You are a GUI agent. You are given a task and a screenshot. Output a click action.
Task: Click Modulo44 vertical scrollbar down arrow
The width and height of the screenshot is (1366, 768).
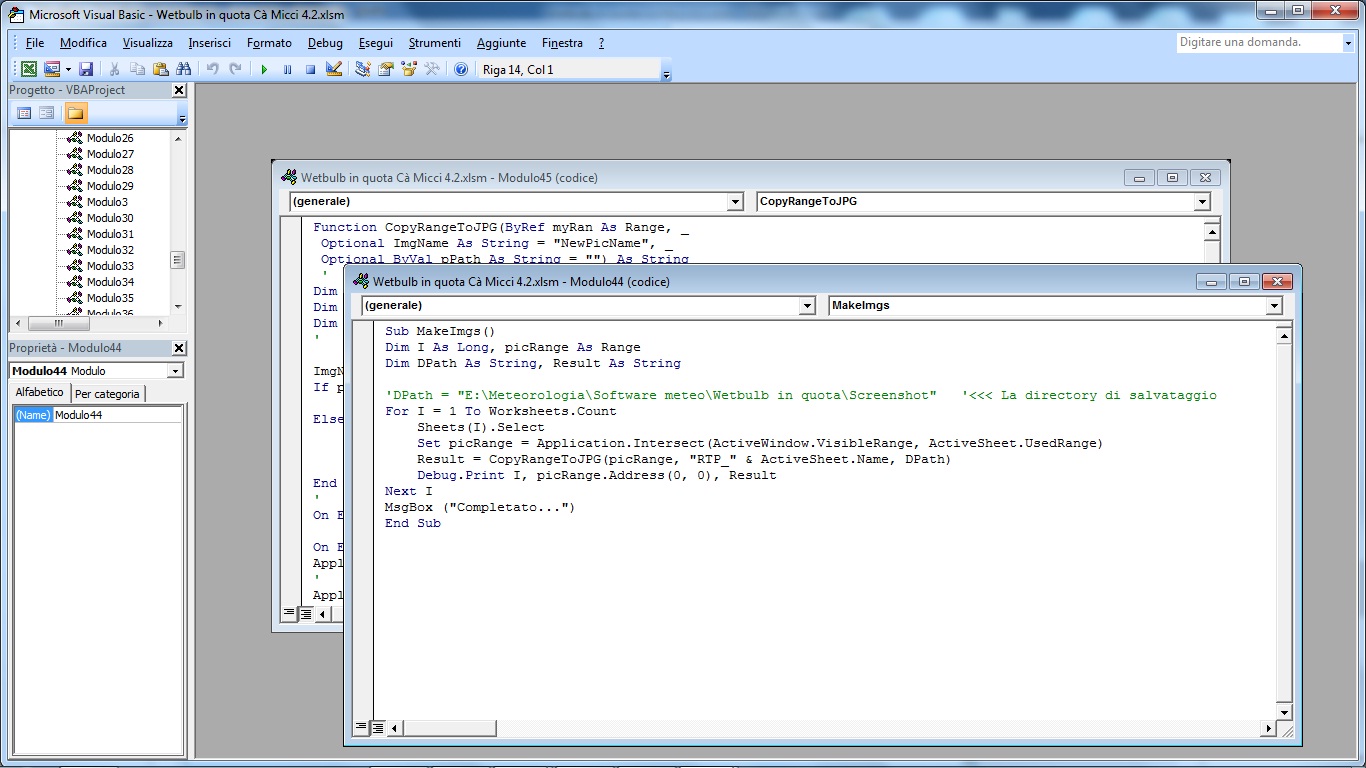[x=1284, y=712]
